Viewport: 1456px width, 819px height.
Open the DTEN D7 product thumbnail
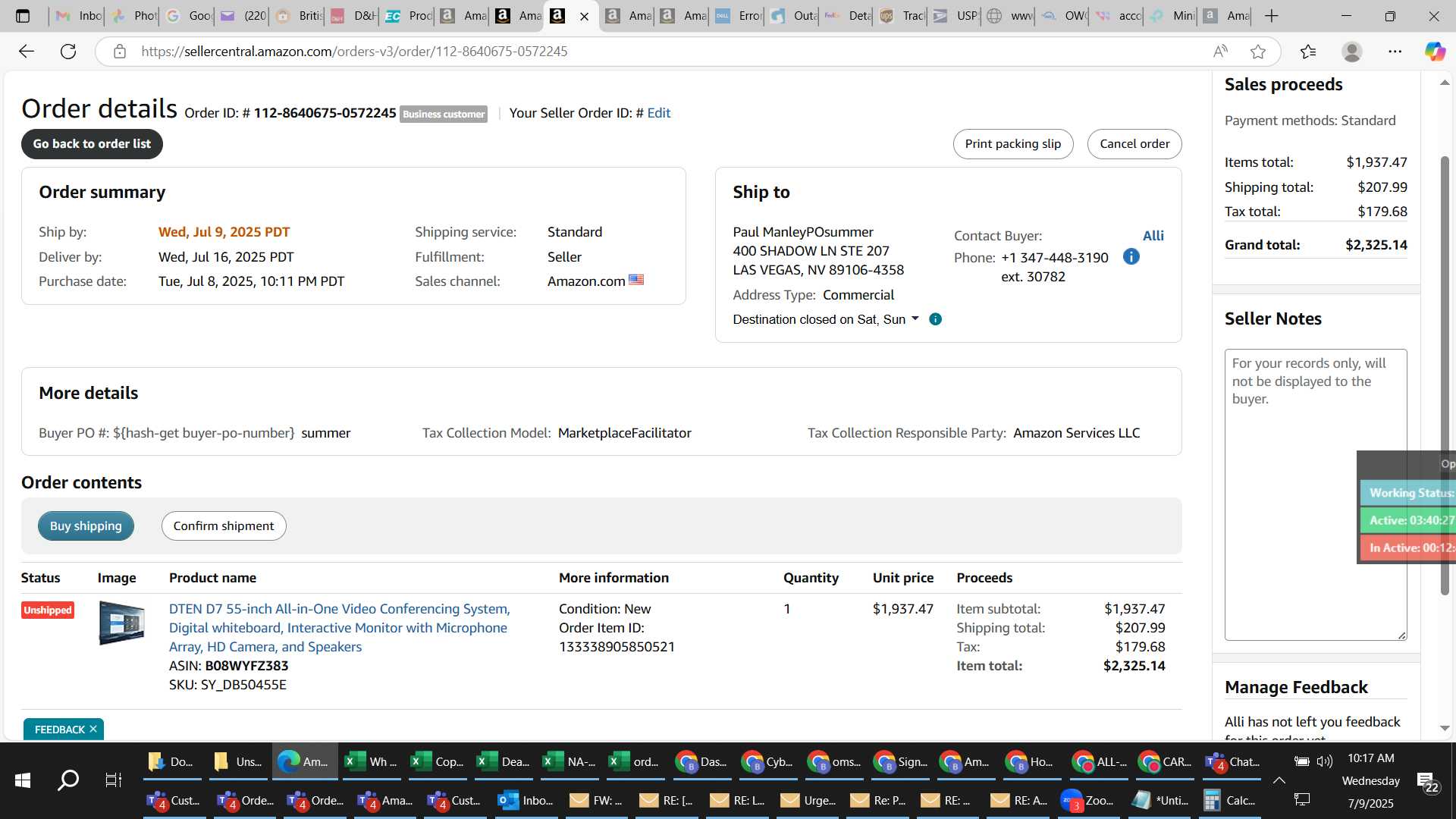coord(121,623)
